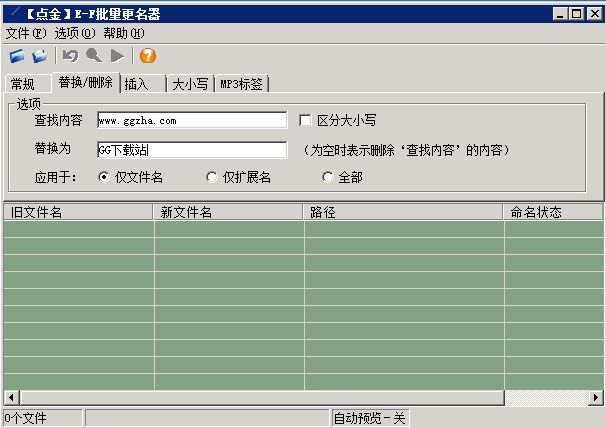The width and height of the screenshot is (606, 428).
Task: Select the 仅扩展名 radio button
Action: (211, 177)
